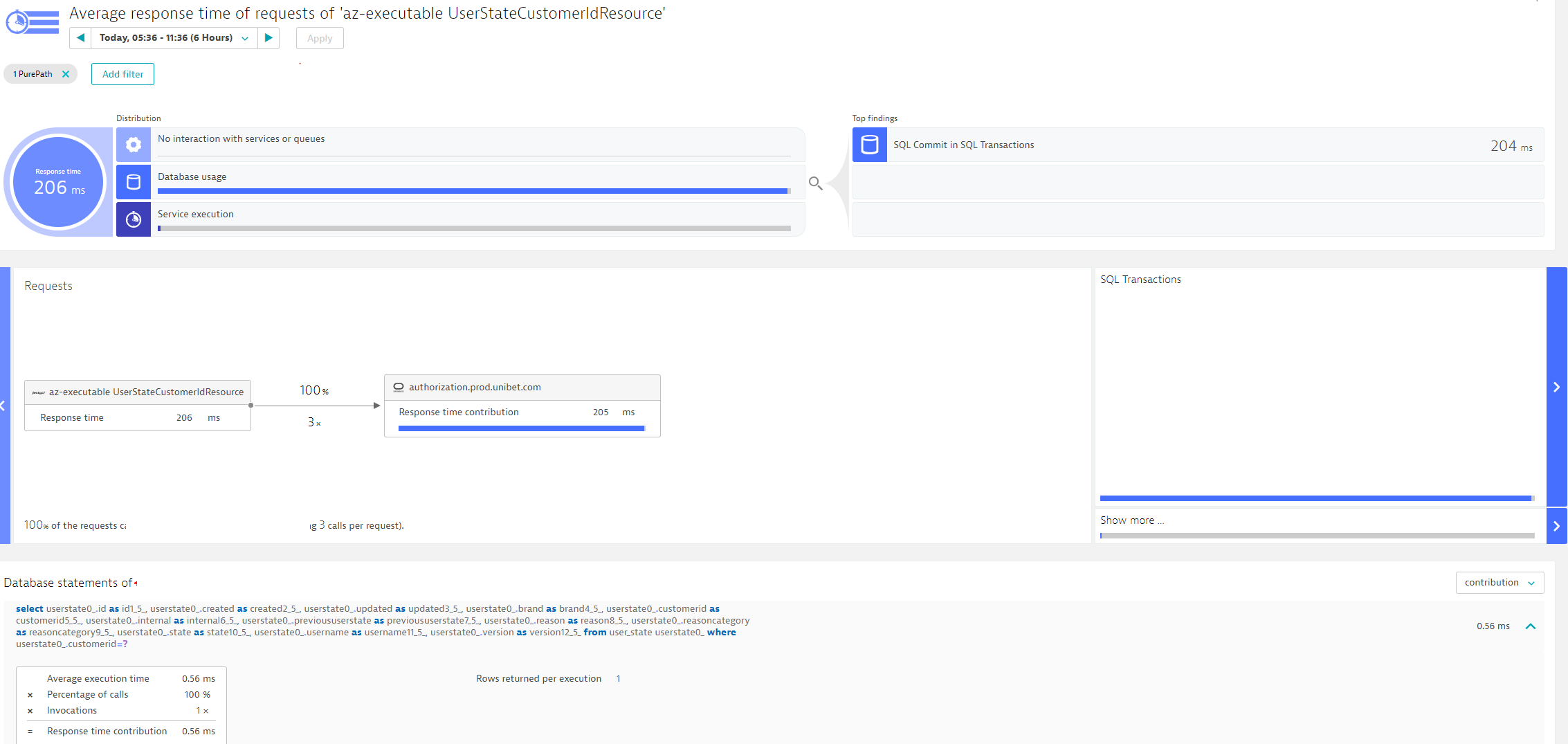
Task: Collapse the select statement details chevron
Action: click(1531, 626)
